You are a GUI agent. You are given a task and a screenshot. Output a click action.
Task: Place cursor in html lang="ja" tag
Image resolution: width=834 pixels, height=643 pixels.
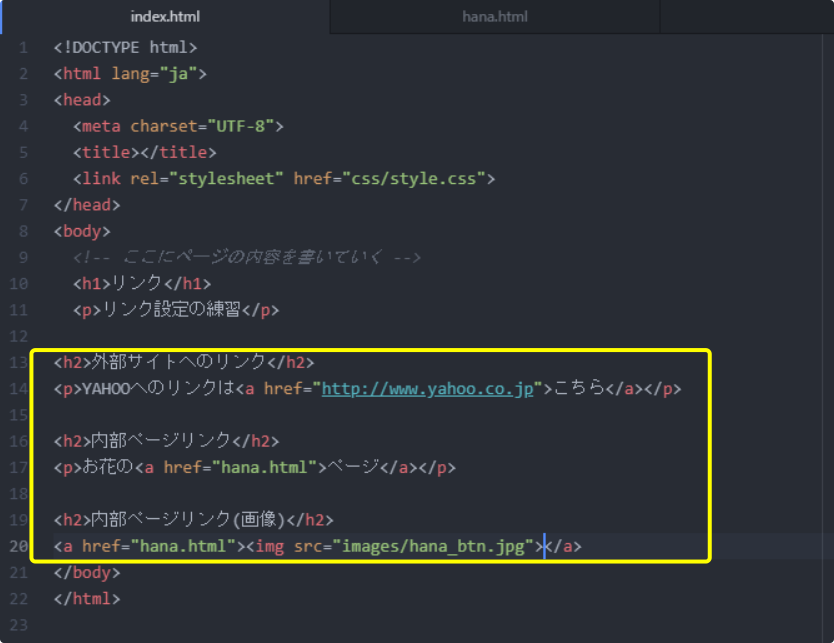coord(130,73)
